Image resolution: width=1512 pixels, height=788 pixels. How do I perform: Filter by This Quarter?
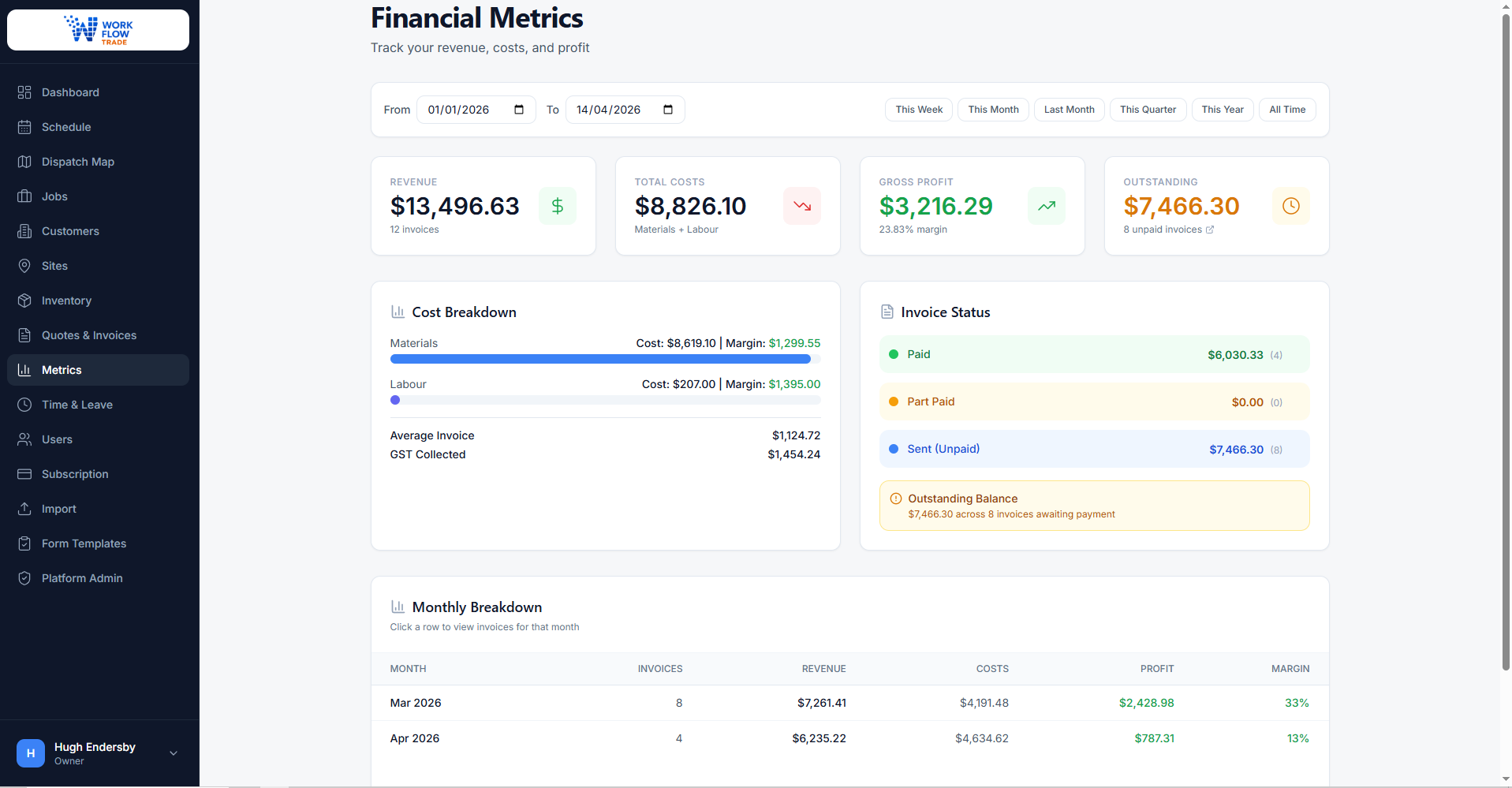[x=1148, y=110]
